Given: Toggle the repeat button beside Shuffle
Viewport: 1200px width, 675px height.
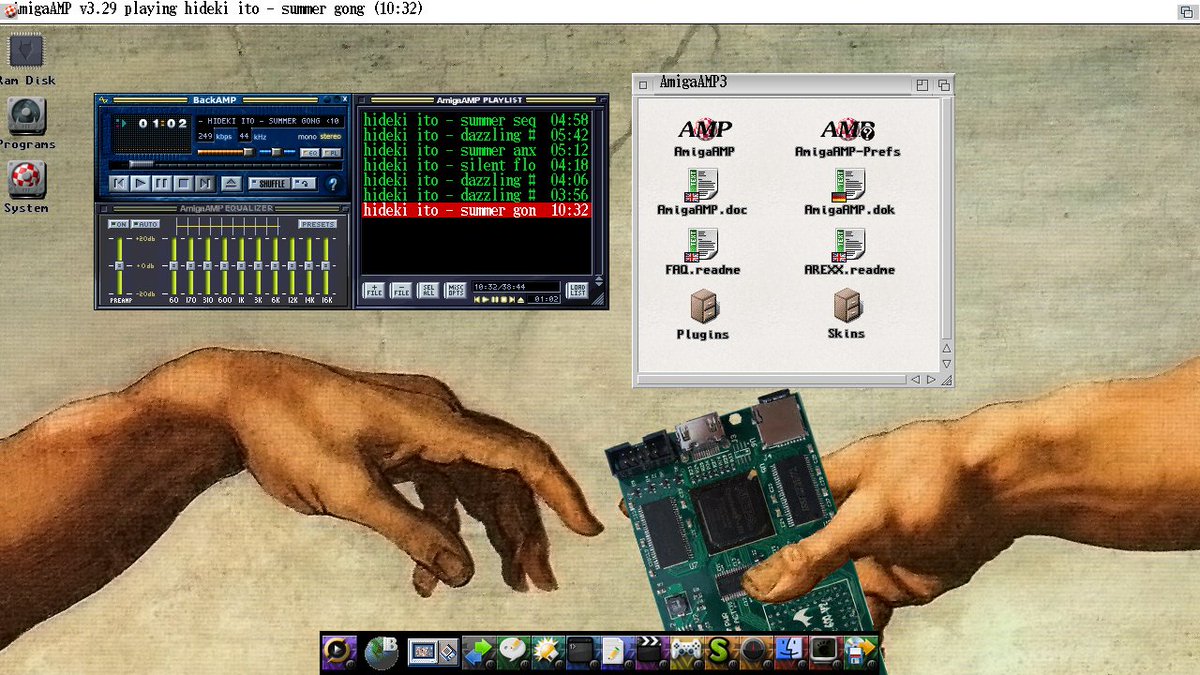Looking at the screenshot, I should point(304,184).
